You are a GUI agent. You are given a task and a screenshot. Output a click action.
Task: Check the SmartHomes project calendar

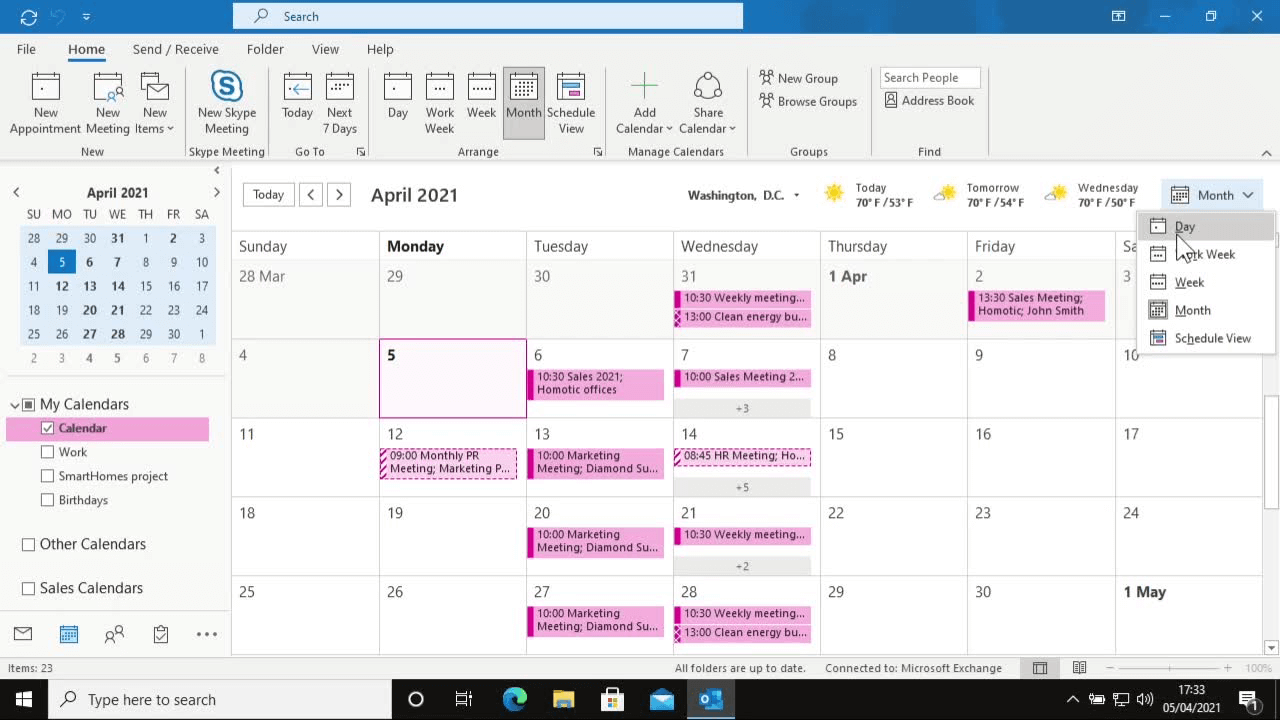(47, 476)
